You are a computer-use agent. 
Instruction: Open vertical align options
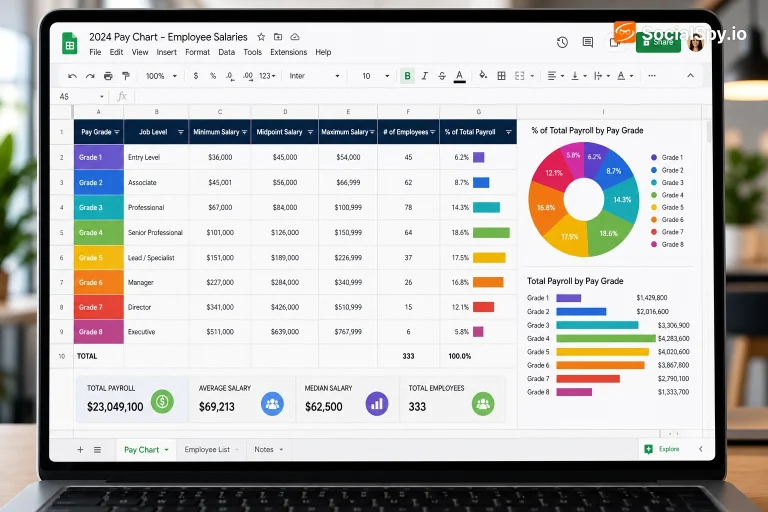(578, 76)
